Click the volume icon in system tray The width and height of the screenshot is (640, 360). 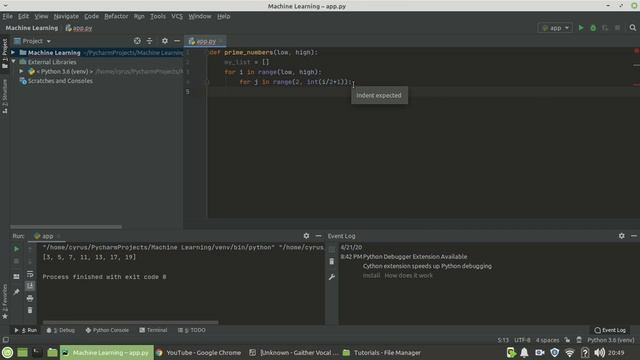[599, 353]
